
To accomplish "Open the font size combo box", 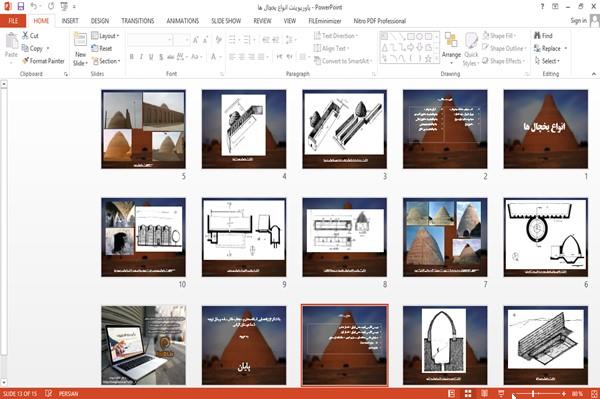I will (x=181, y=40).
